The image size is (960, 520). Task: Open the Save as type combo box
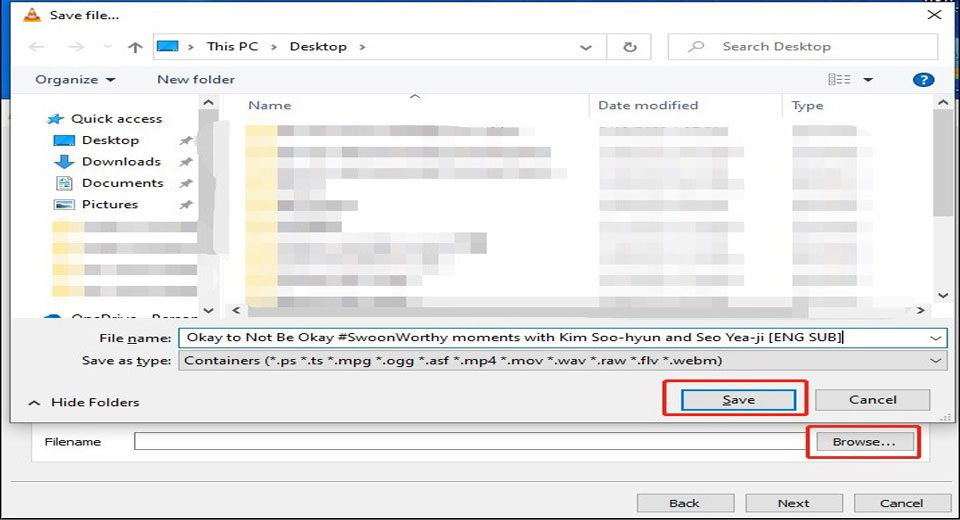(x=563, y=361)
